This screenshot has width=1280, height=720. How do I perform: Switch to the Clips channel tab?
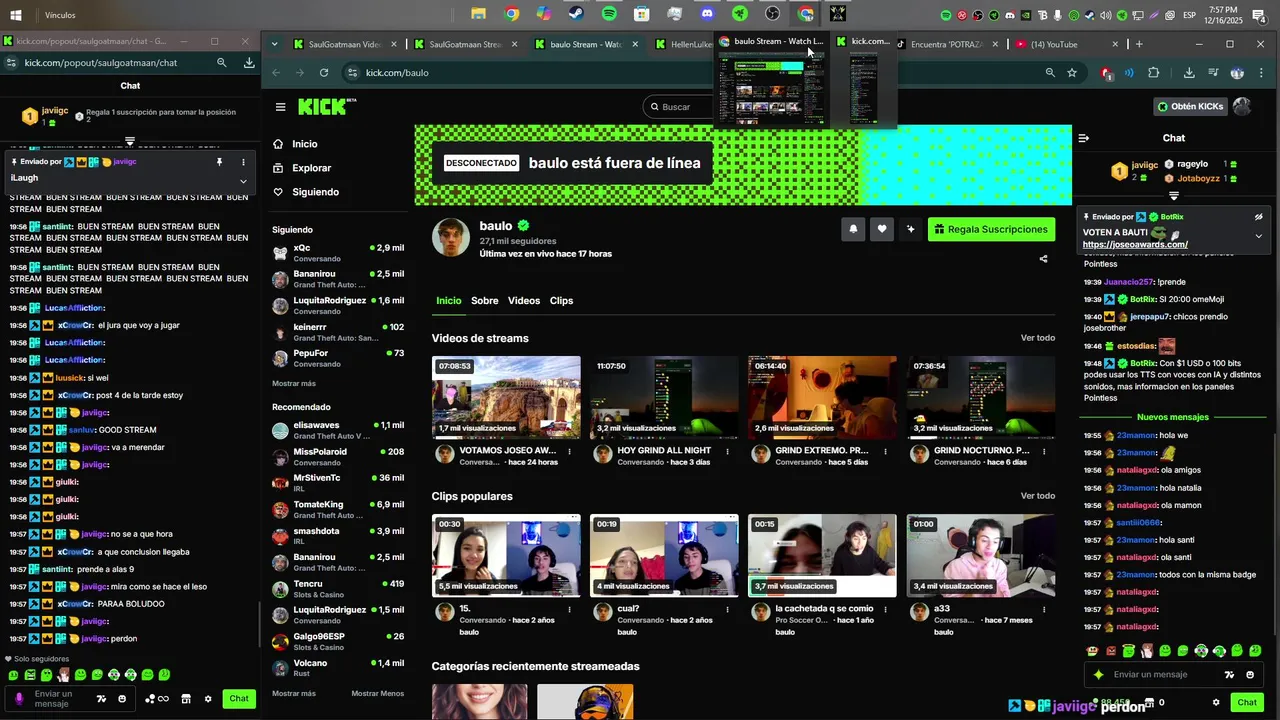[x=562, y=301]
